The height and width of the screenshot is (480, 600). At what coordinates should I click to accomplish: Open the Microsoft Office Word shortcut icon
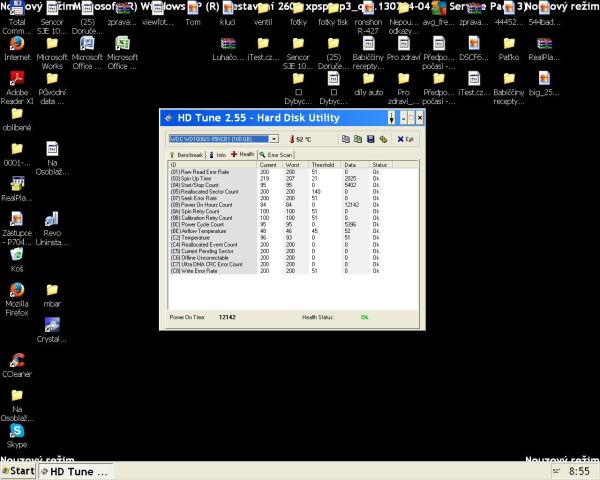pyautogui.click(x=87, y=53)
